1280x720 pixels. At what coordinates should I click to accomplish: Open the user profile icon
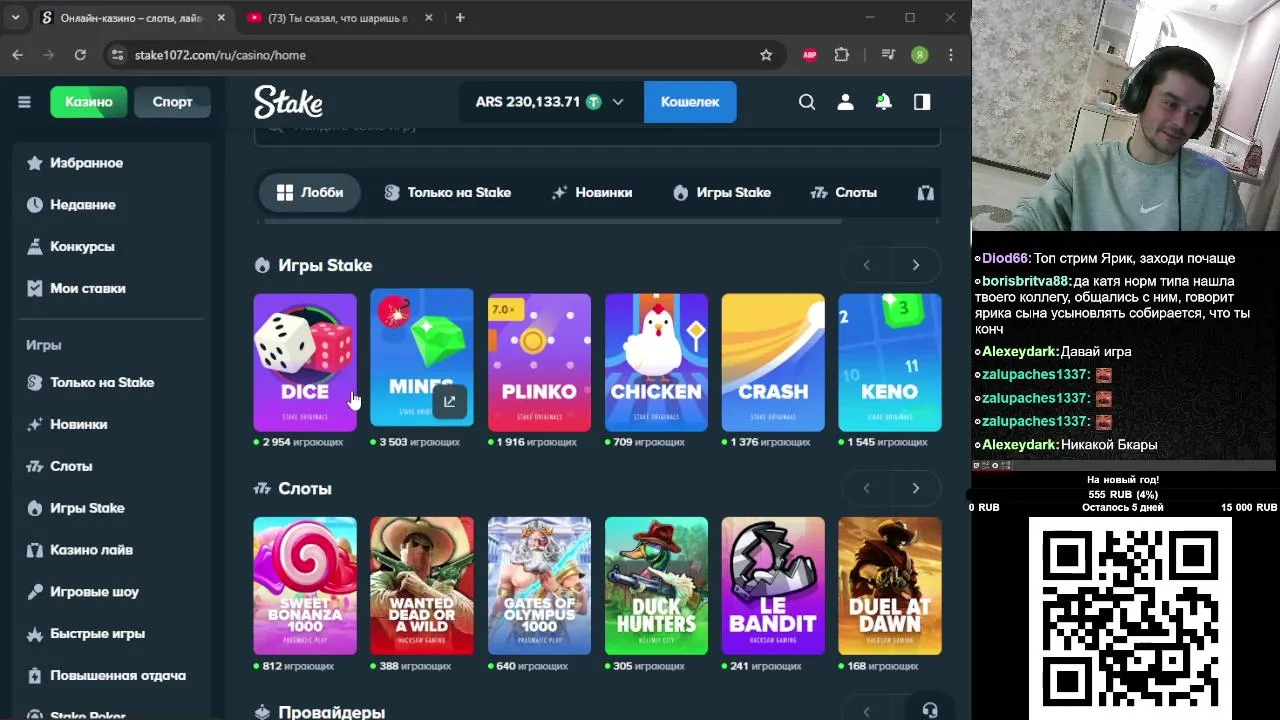click(845, 102)
